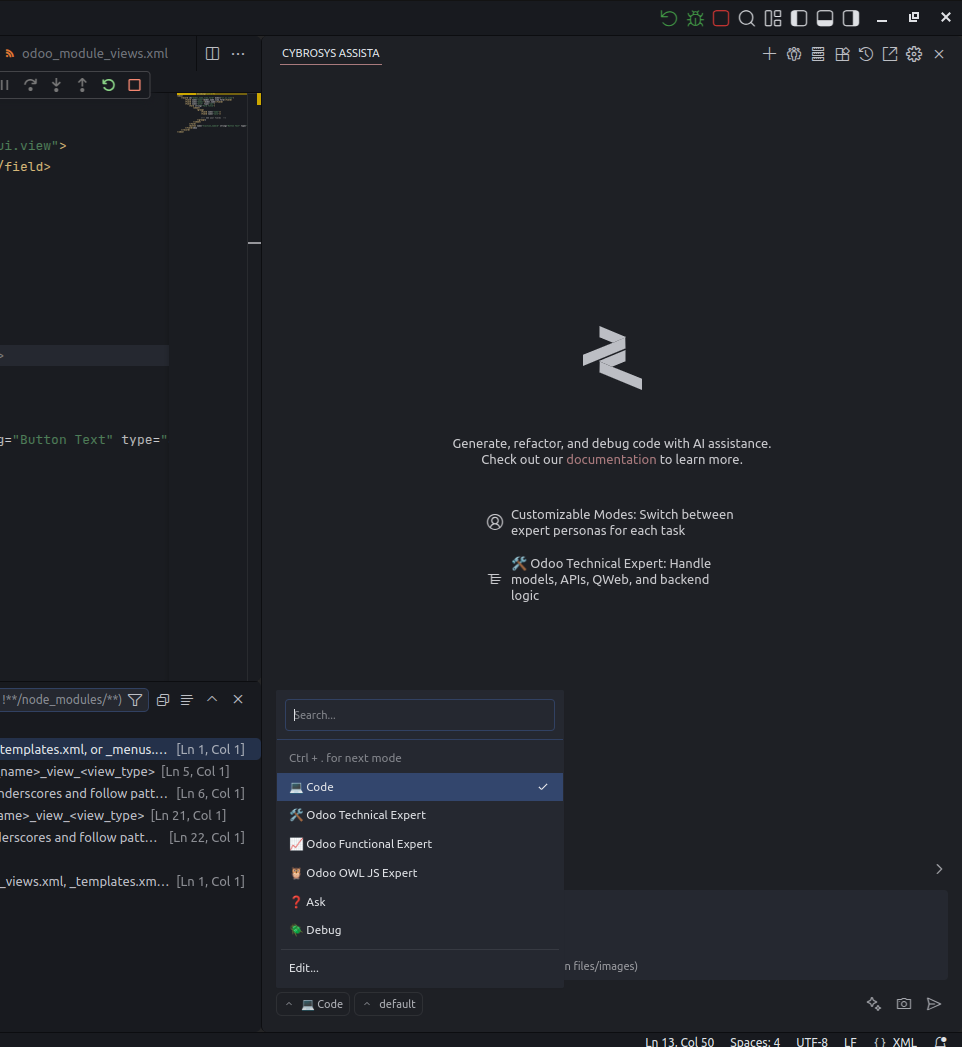Select the Code mode entry in the list
The height and width of the screenshot is (1047, 962).
point(420,787)
